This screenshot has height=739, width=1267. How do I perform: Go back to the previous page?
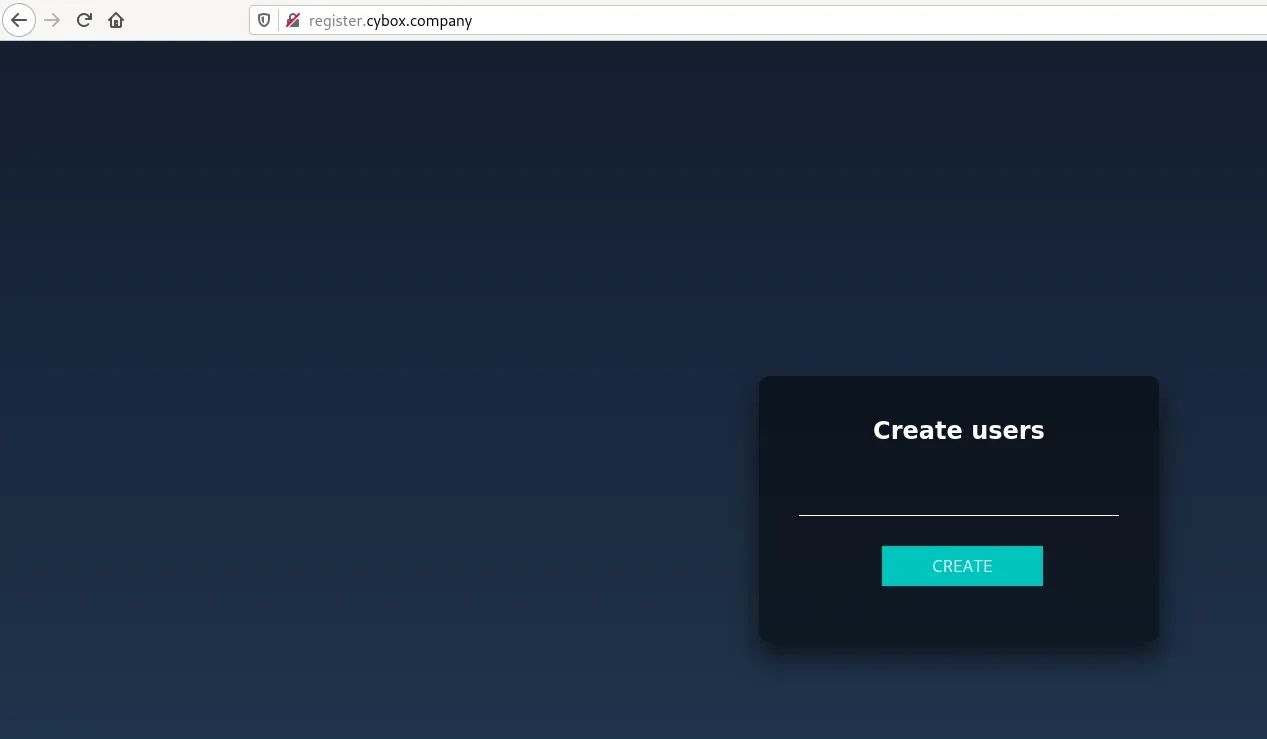19,20
